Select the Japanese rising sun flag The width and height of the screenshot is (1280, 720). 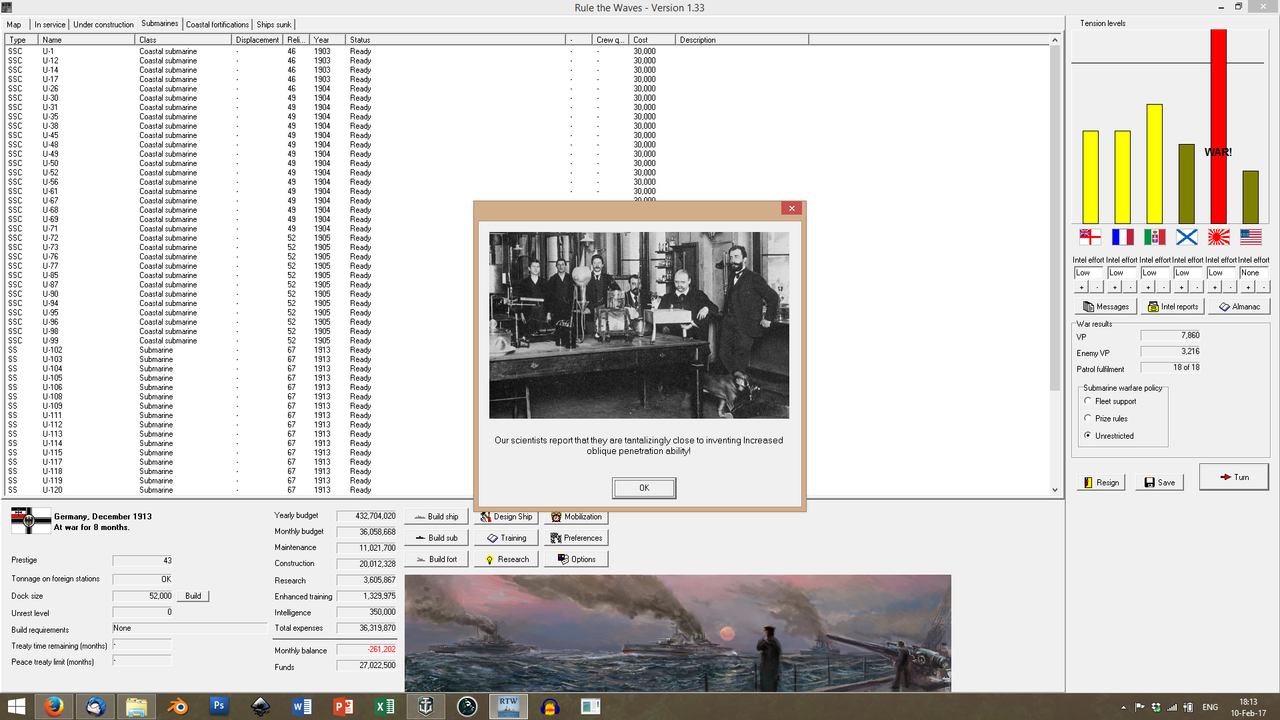pyautogui.click(x=1218, y=237)
